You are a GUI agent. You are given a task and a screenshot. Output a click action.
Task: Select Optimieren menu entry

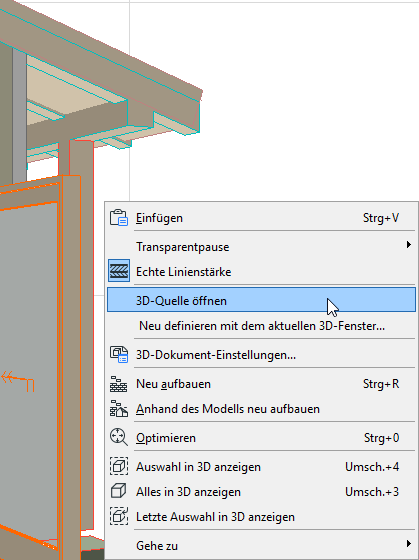(x=261, y=438)
